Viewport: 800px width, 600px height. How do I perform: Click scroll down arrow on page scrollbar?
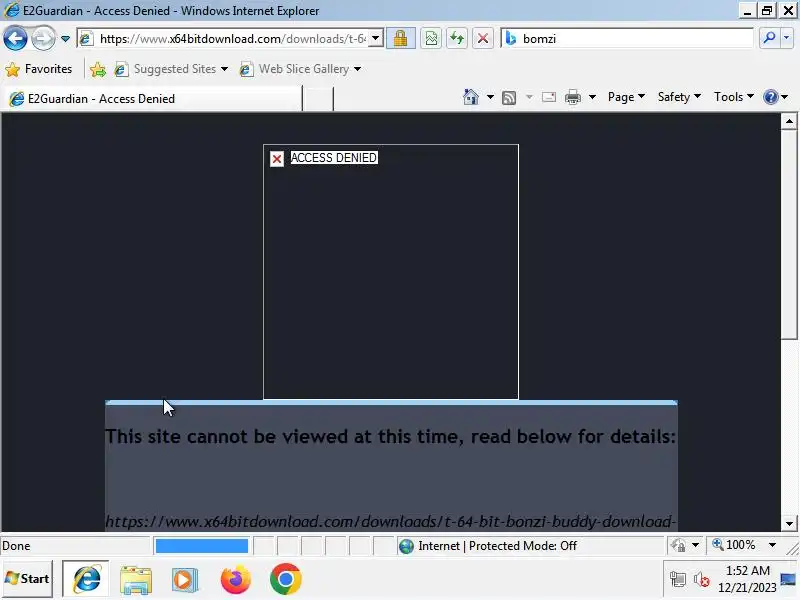[x=789, y=523]
